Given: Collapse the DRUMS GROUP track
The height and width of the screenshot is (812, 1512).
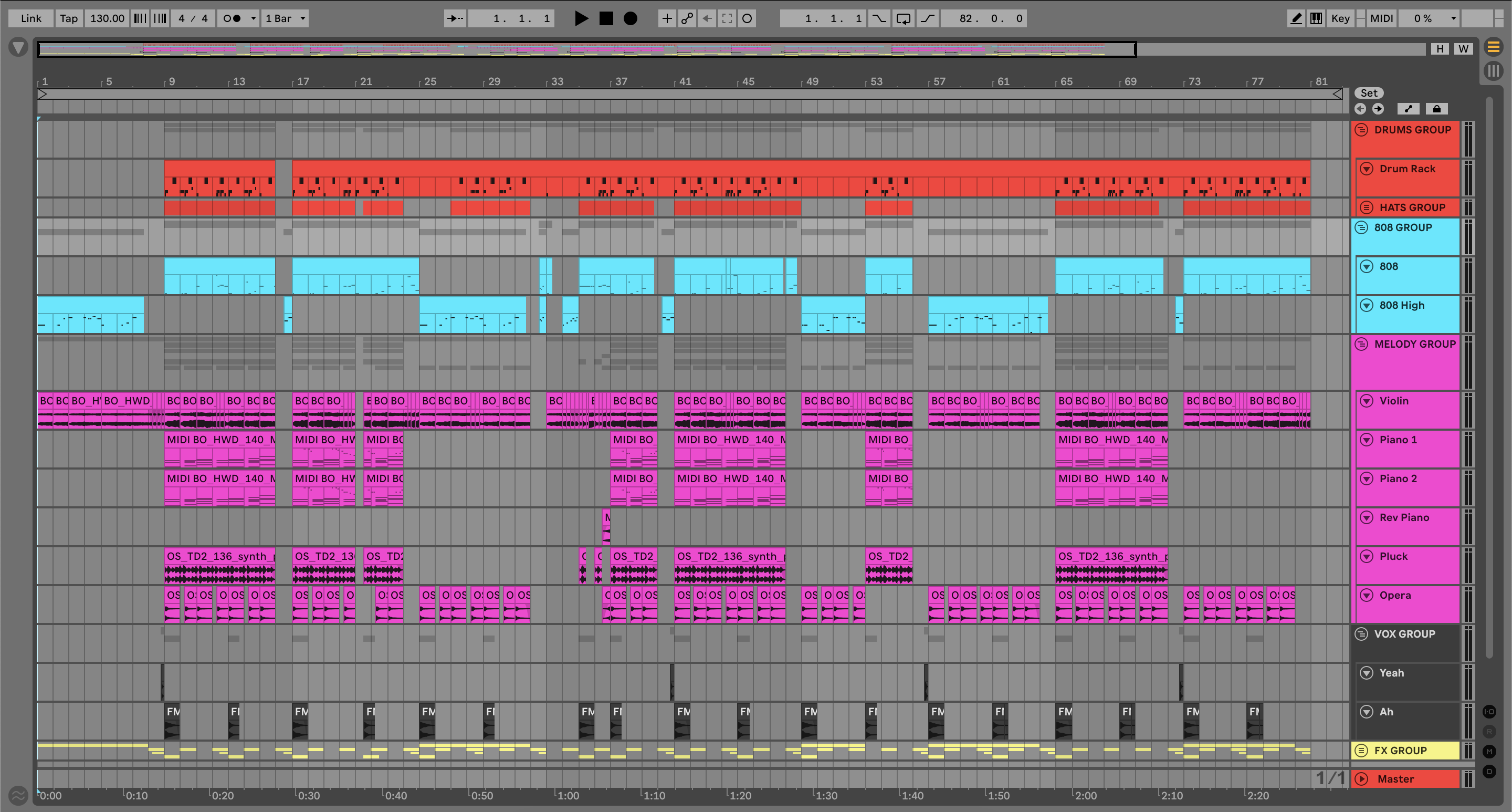Looking at the screenshot, I should (x=1361, y=130).
